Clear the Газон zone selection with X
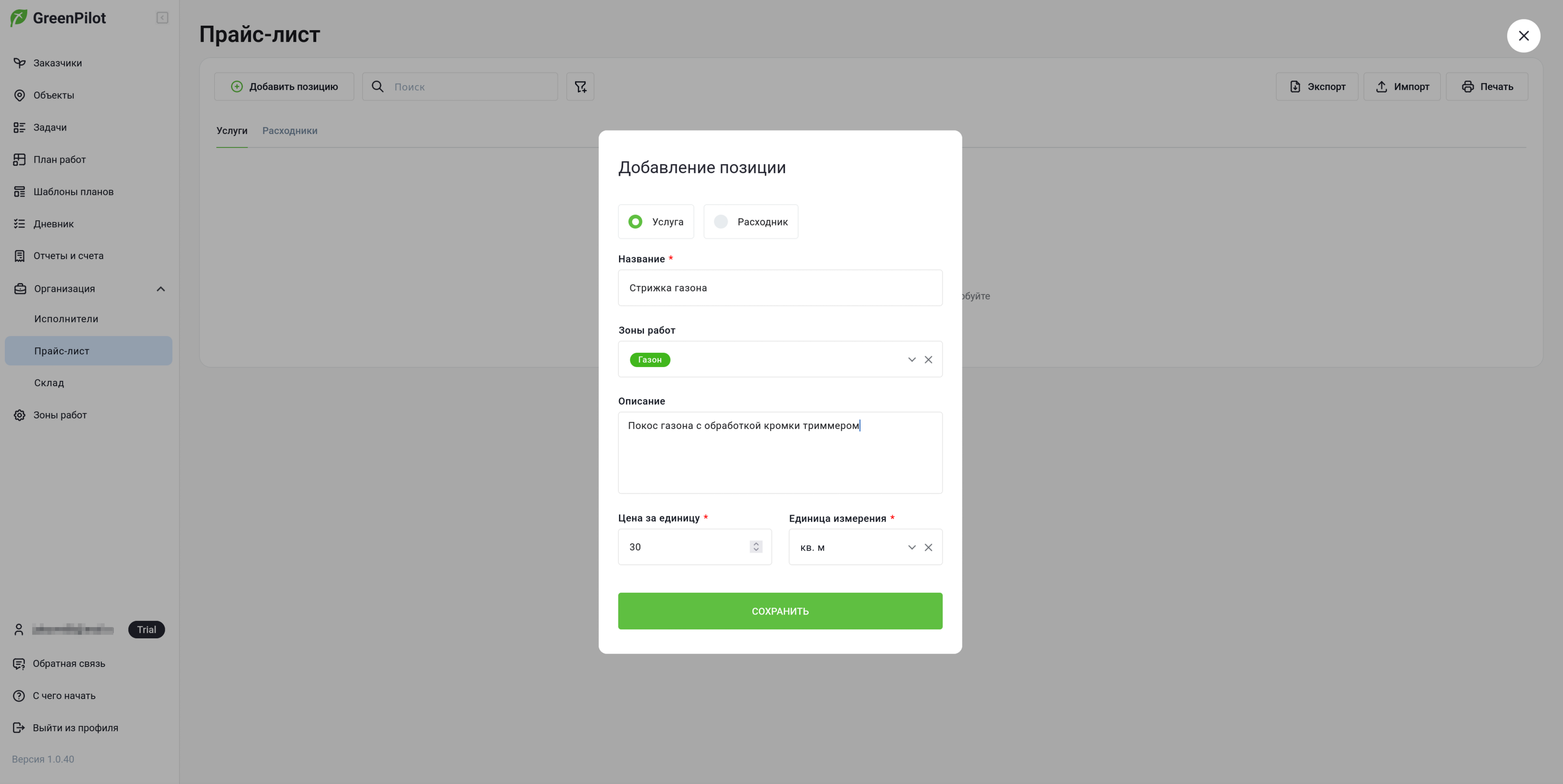Image resolution: width=1563 pixels, height=784 pixels. click(x=928, y=360)
